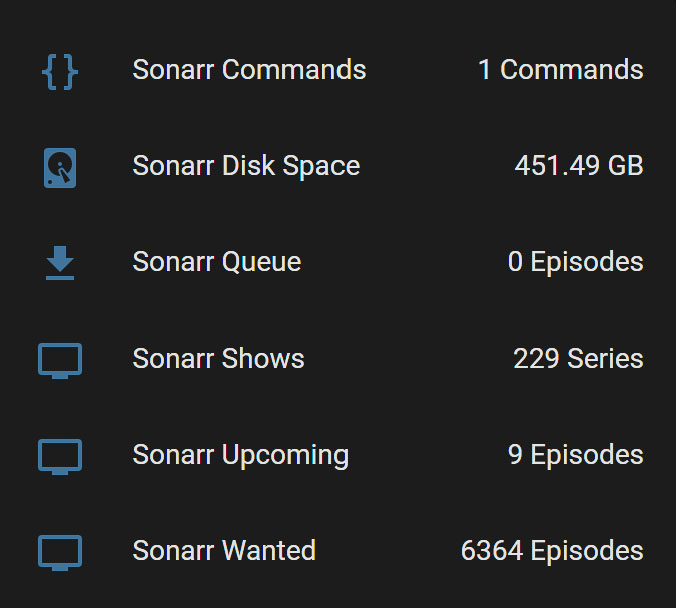Click the '229' shows count number
This screenshot has width=676, height=608.
pos(536,359)
